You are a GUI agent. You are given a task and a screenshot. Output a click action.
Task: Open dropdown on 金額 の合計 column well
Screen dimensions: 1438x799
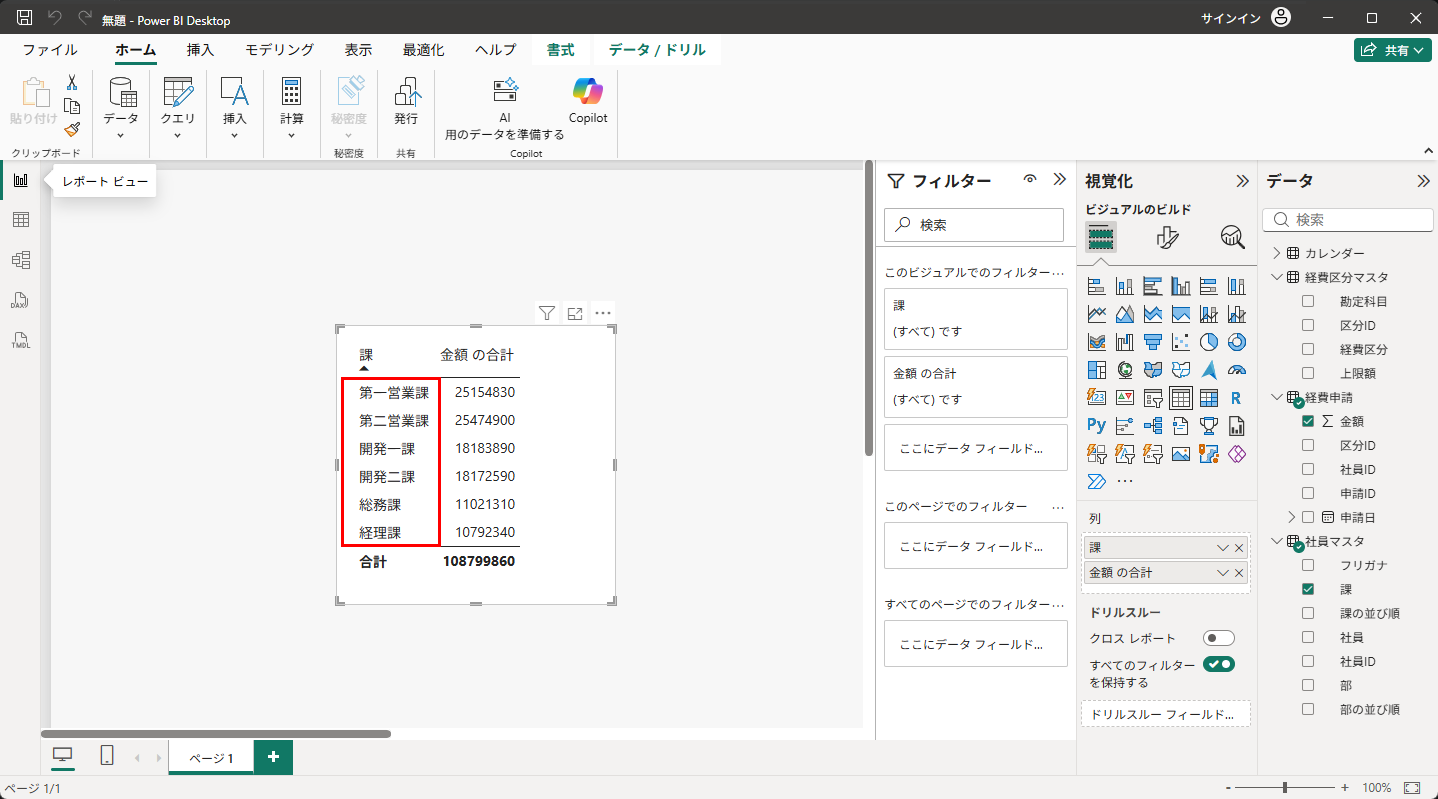(x=1222, y=573)
